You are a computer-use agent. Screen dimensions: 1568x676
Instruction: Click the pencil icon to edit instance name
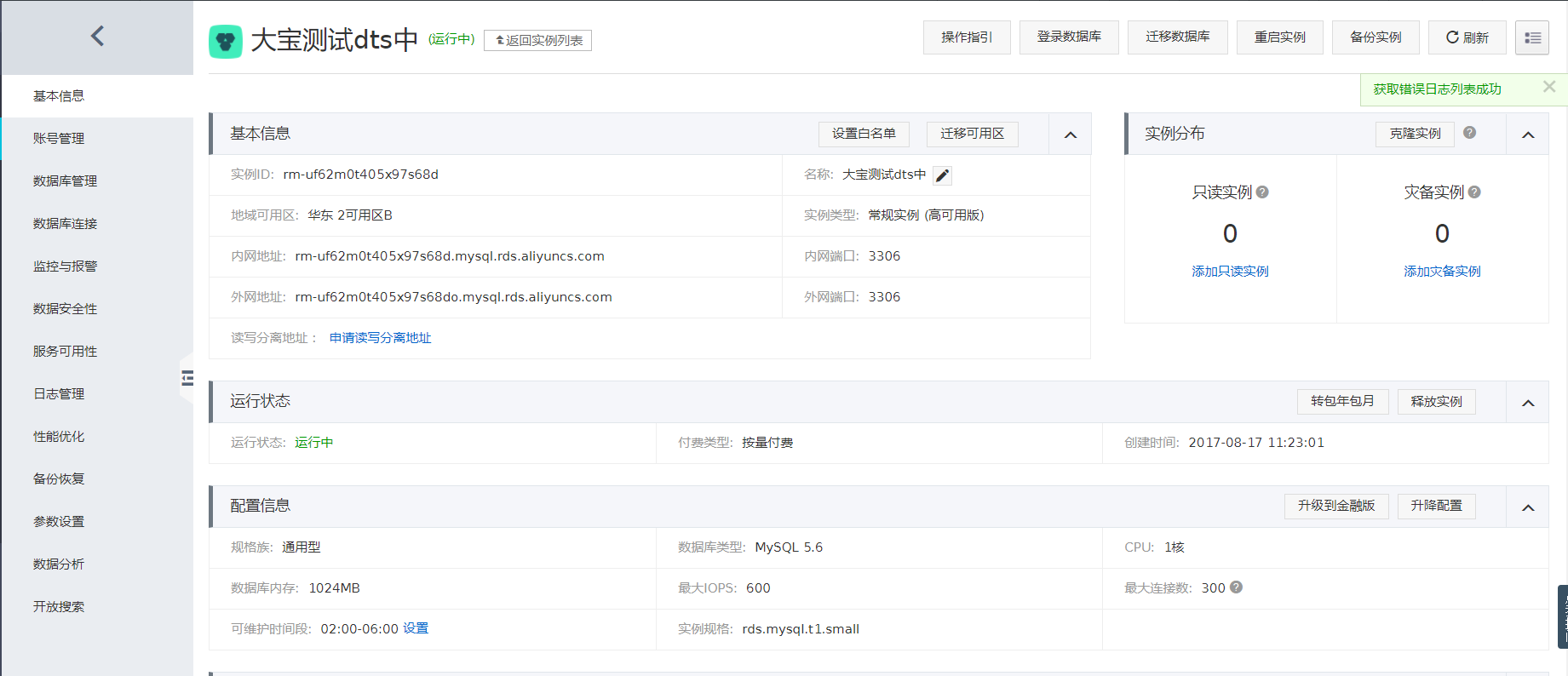[x=942, y=175]
